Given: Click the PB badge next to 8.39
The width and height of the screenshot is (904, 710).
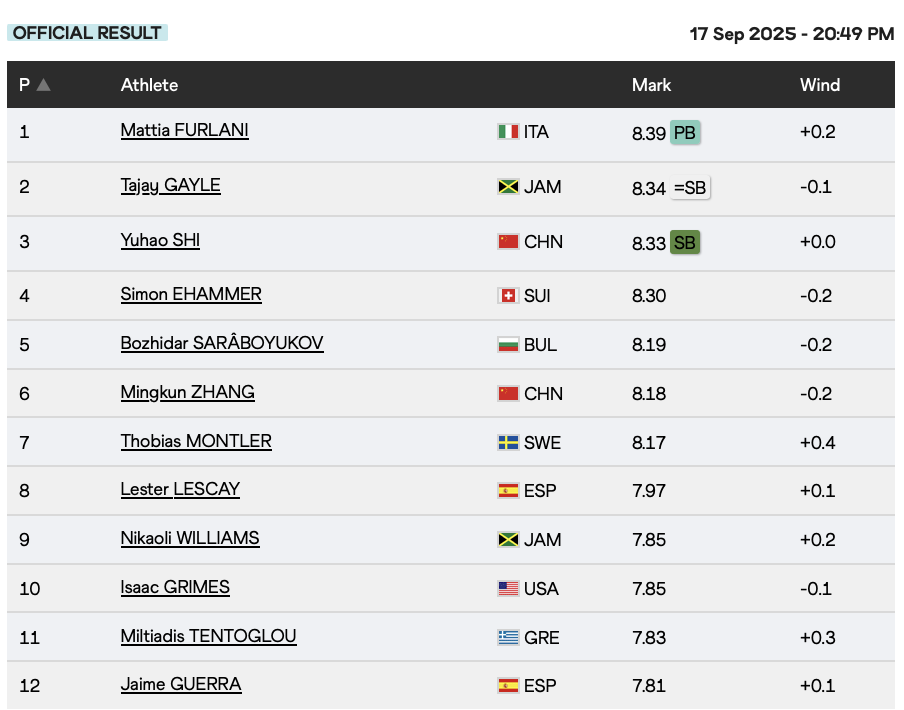Looking at the screenshot, I should click(x=685, y=133).
